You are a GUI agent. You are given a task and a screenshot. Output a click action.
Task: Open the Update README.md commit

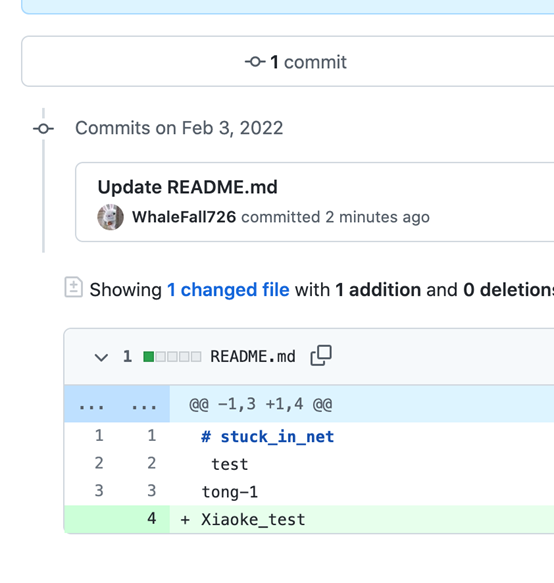187,187
